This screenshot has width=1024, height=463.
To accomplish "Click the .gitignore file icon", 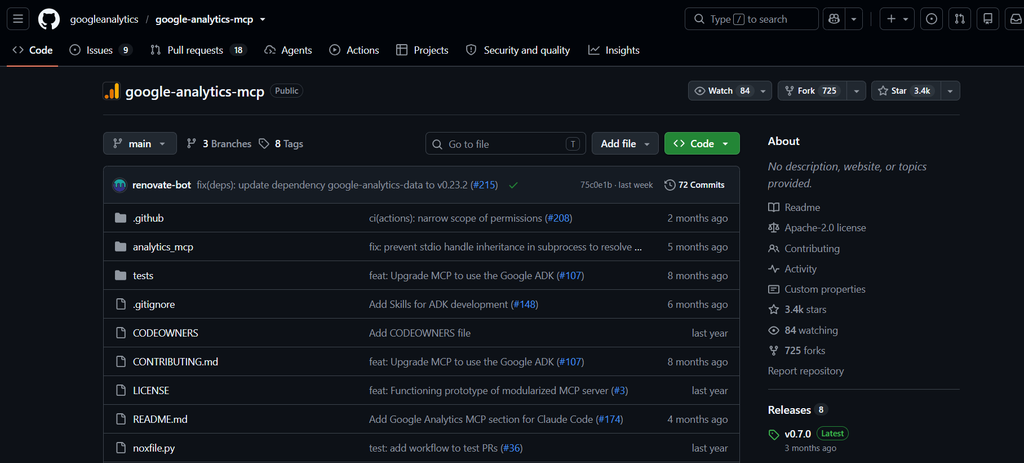I will pos(120,304).
